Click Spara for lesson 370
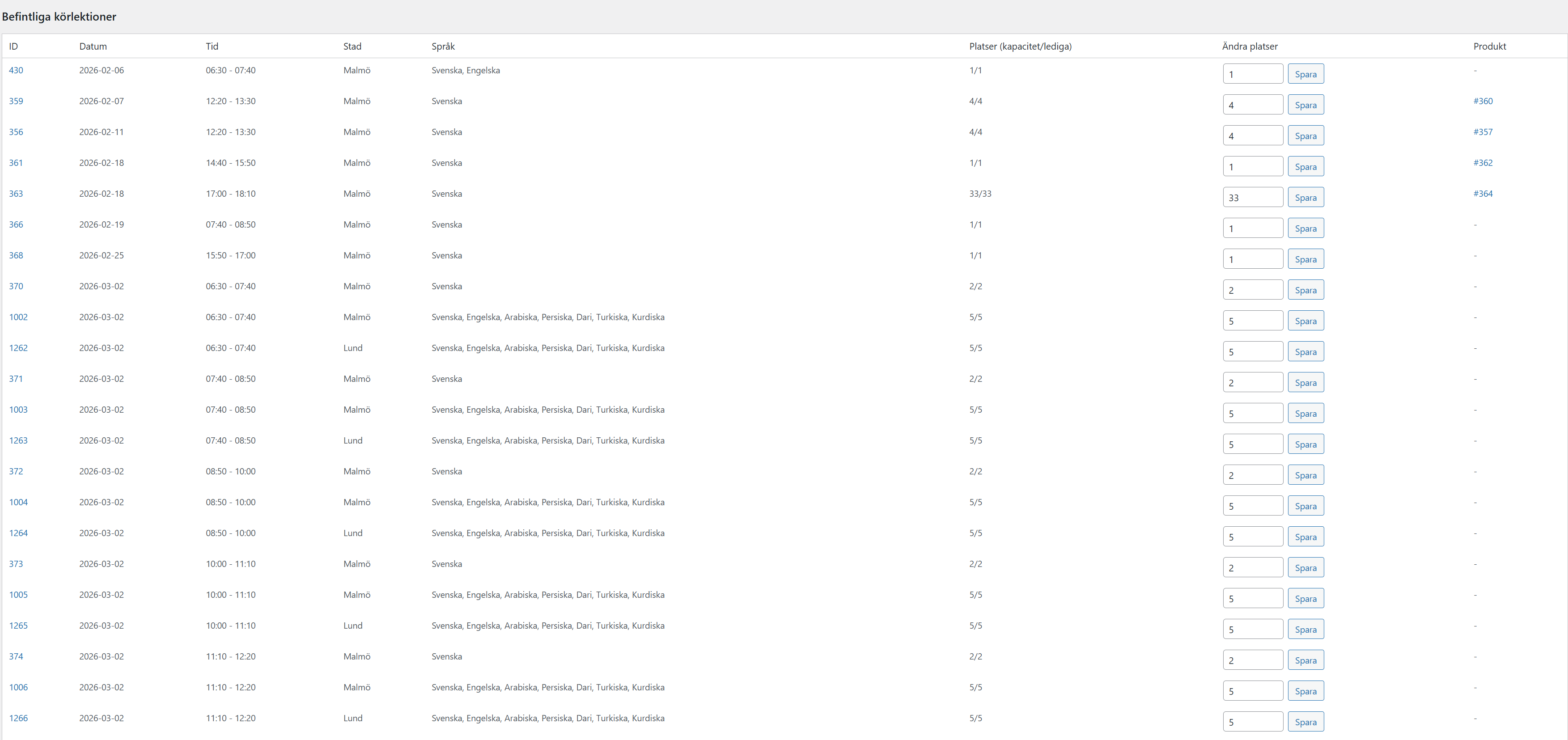The width and height of the screenshot is (1568, 740). coord(1305,290)
